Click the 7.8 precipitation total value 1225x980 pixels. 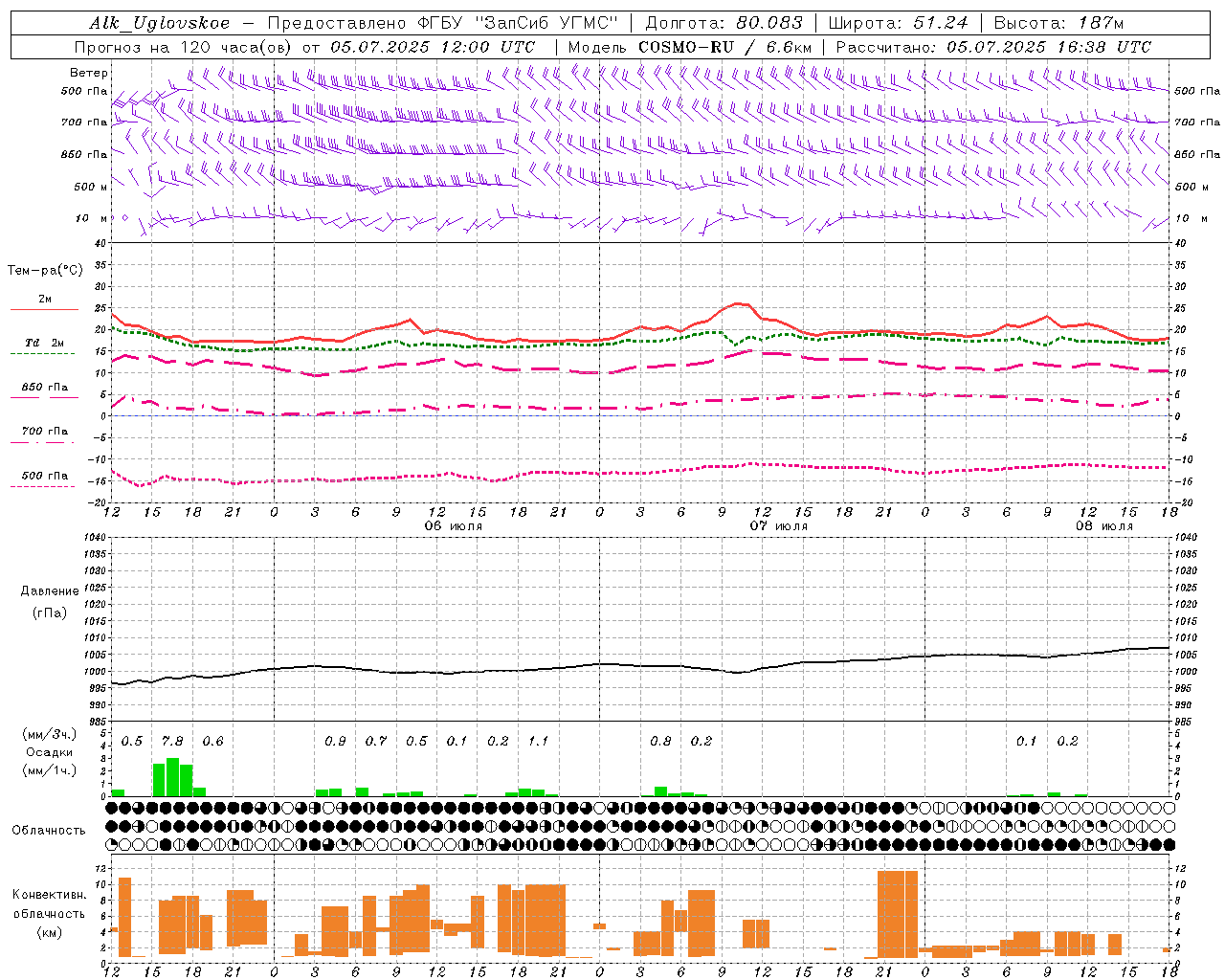172,742
